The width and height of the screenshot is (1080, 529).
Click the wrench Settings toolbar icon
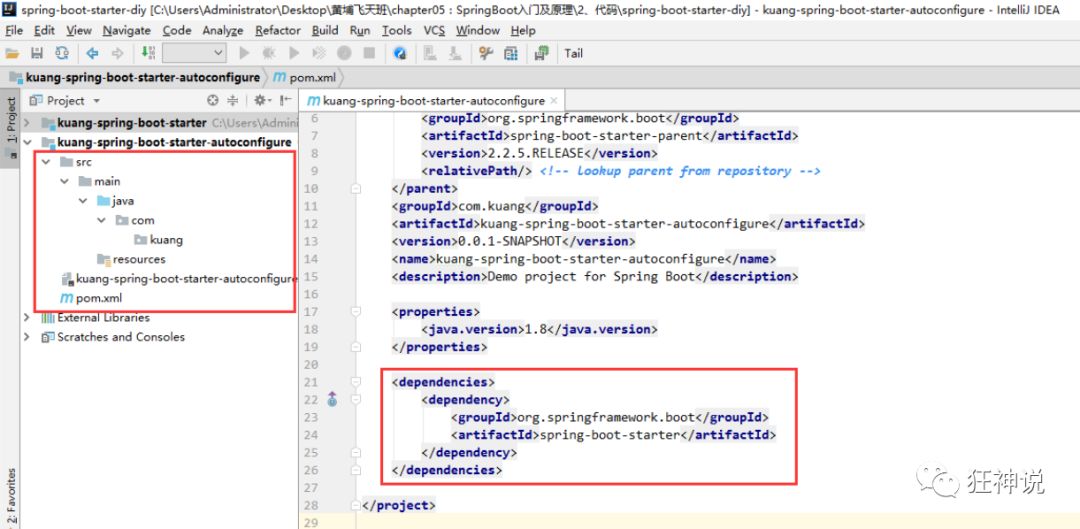point(486,53)
